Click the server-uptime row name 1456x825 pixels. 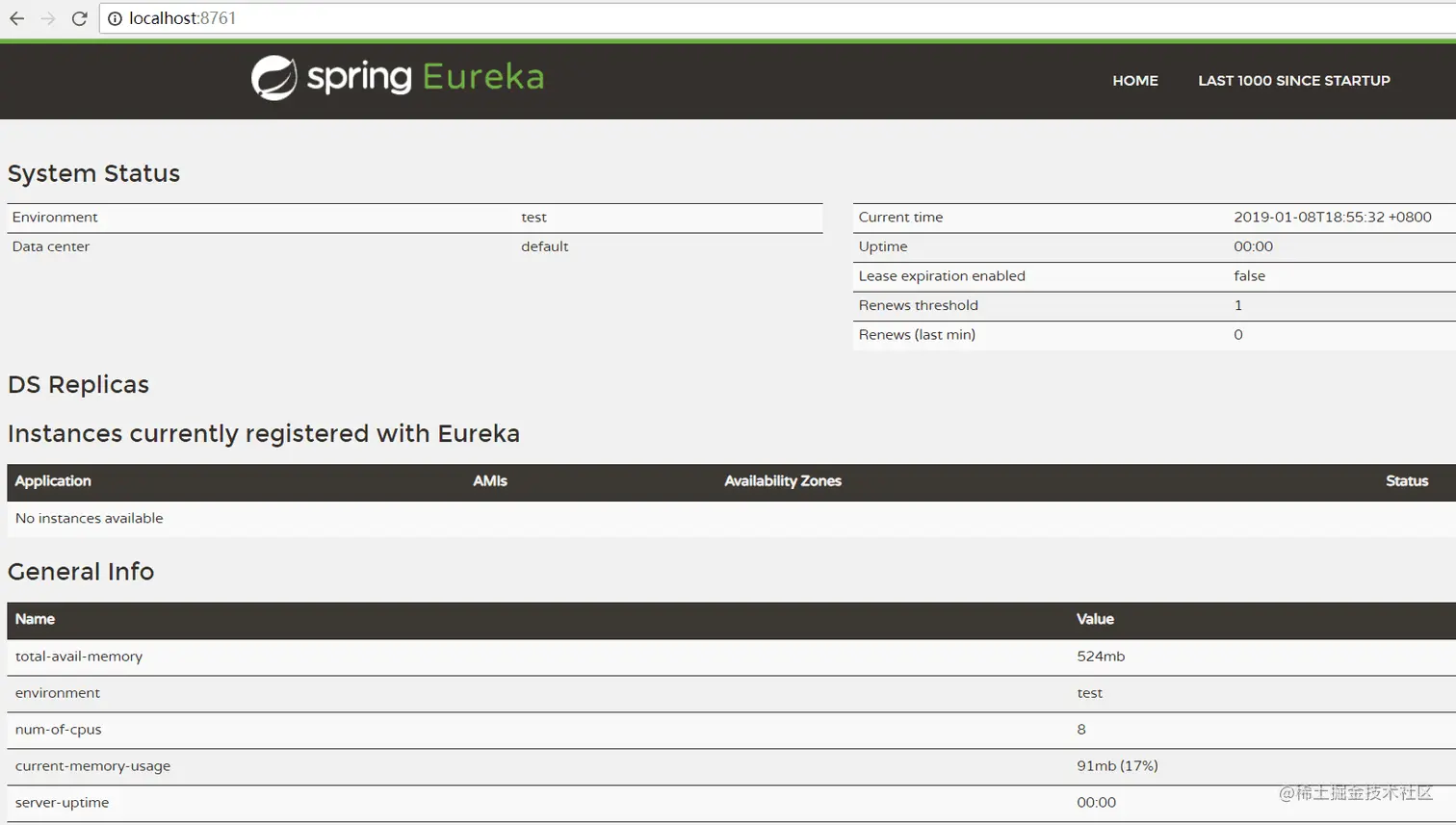62,803
